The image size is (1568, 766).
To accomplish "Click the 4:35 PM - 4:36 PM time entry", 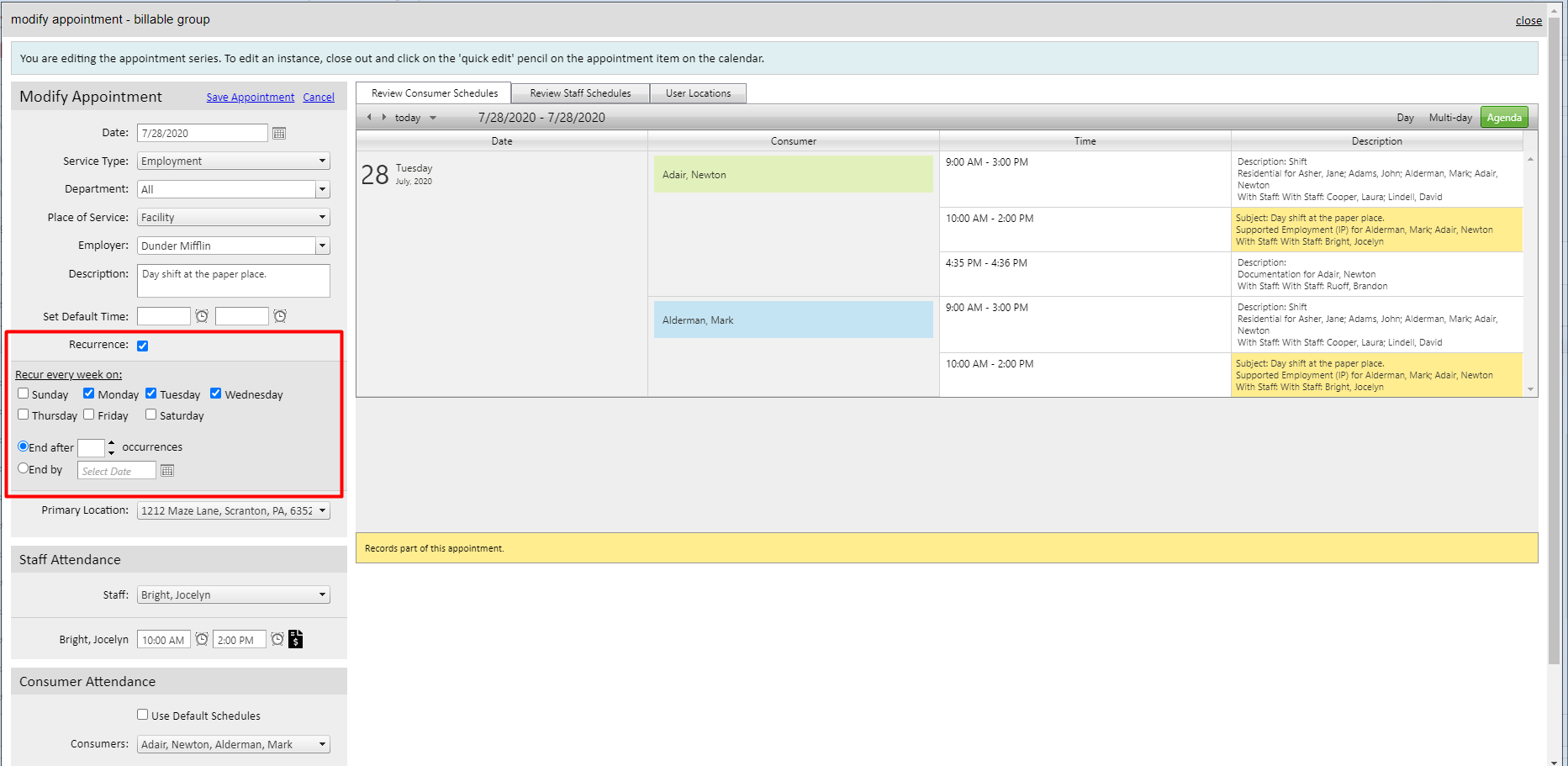I will (986, 263).
